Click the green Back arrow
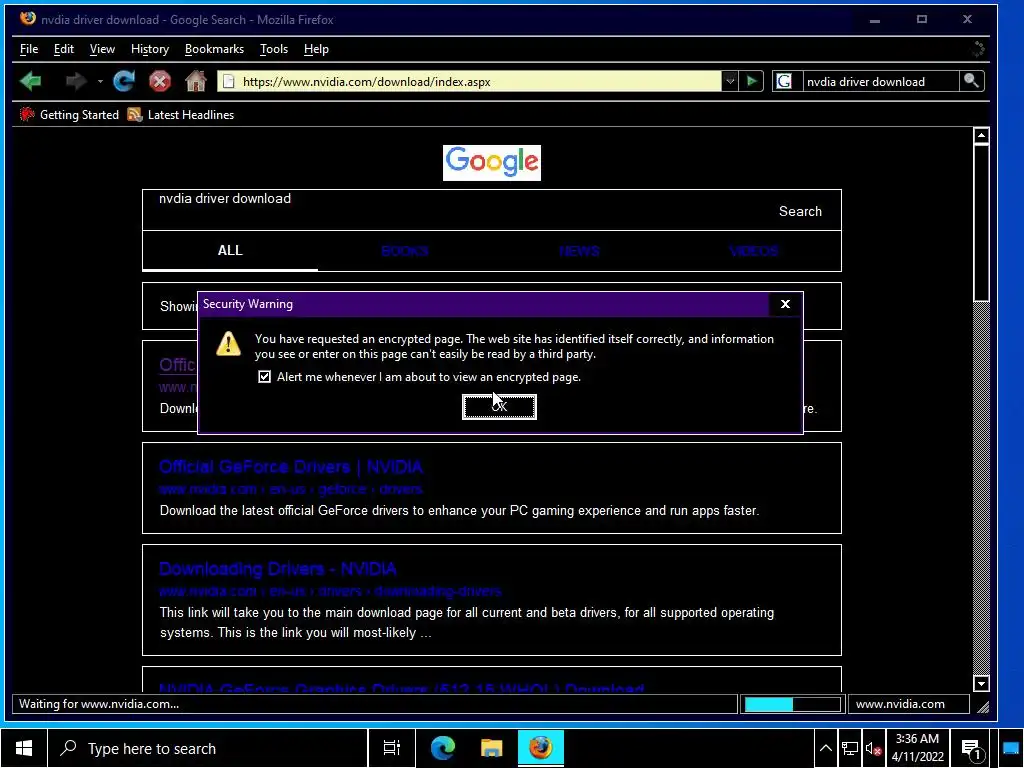 click(31, 82)
